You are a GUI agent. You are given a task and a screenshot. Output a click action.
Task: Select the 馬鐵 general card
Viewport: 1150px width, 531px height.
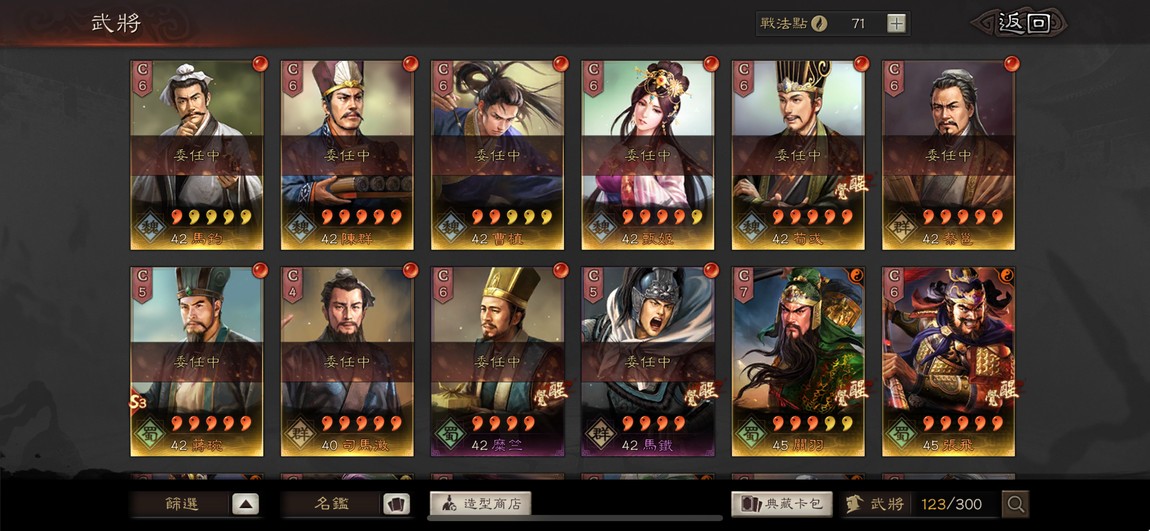pos(648,362)
